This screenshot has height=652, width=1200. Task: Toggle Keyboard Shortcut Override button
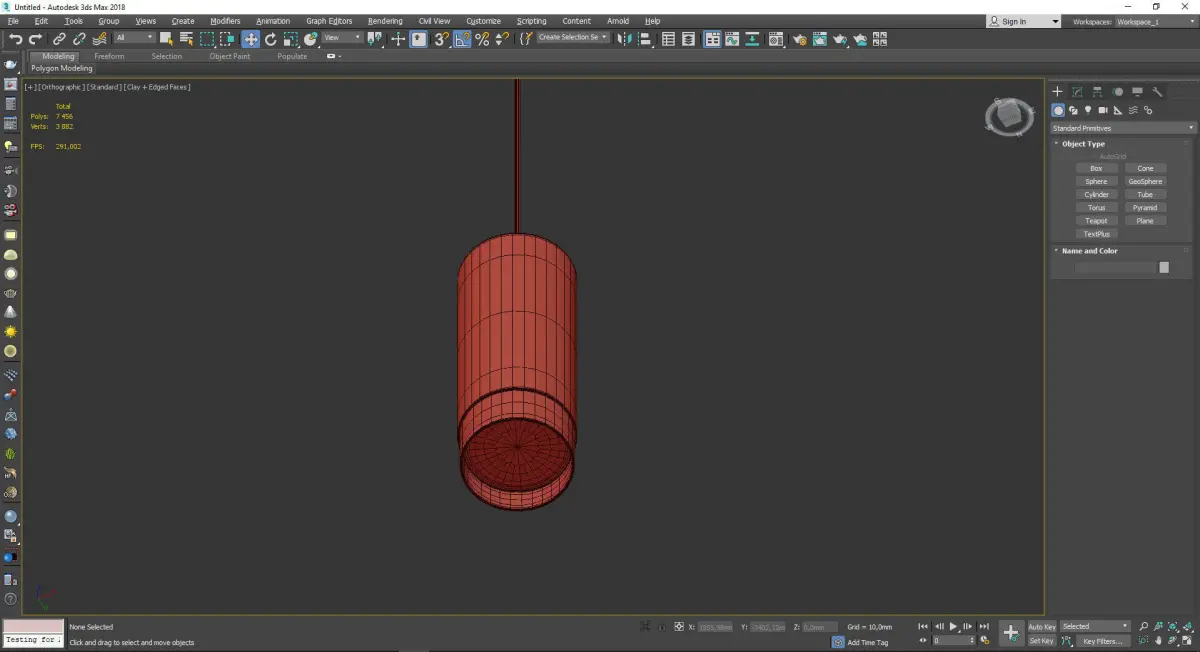click(x=418, y=39)
